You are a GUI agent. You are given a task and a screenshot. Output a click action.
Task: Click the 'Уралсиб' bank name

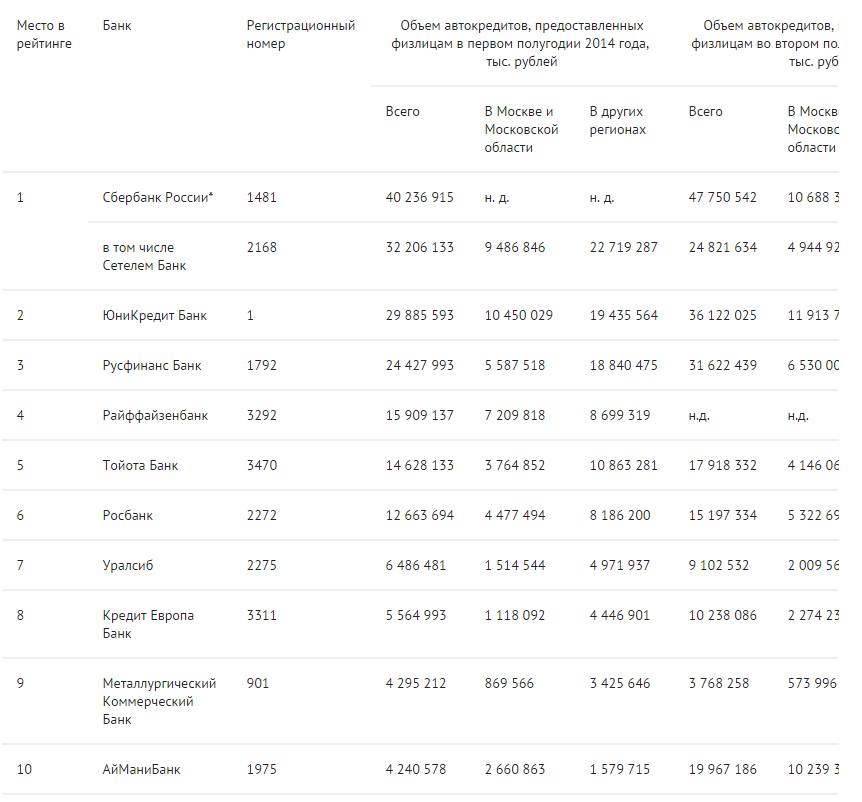128,566
